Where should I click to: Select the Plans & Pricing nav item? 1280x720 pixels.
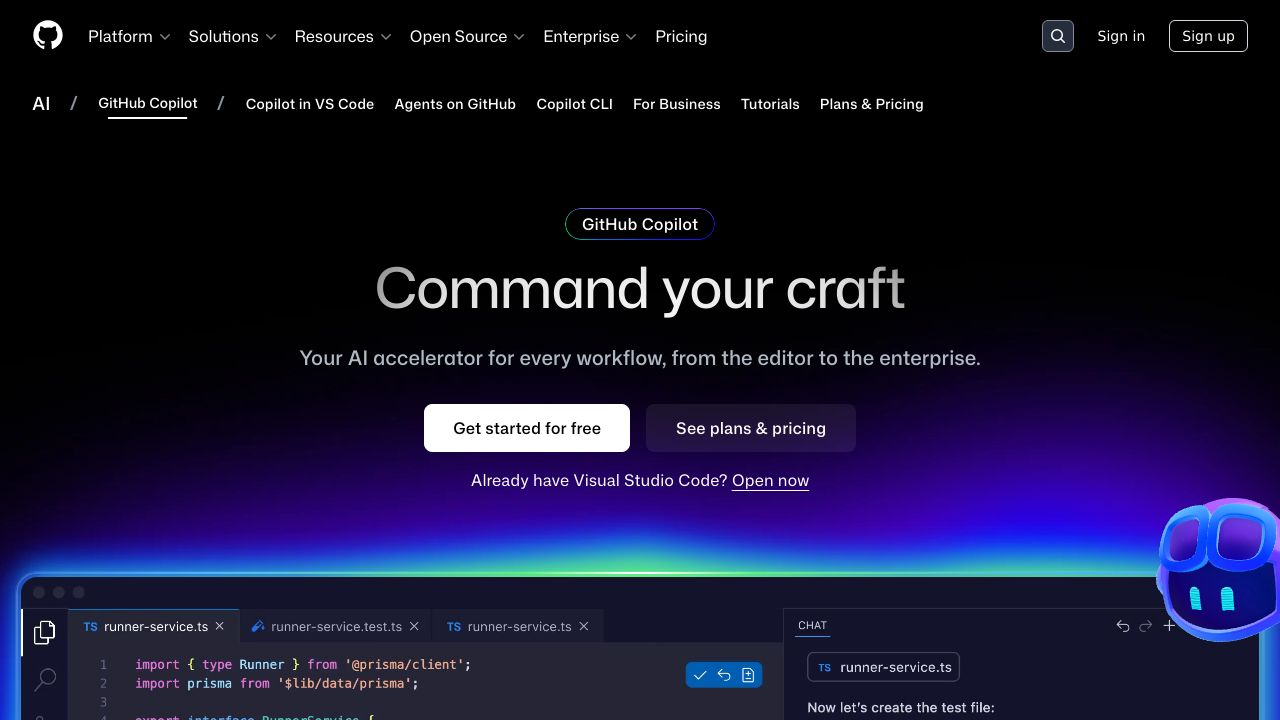[x=871, y=104]
